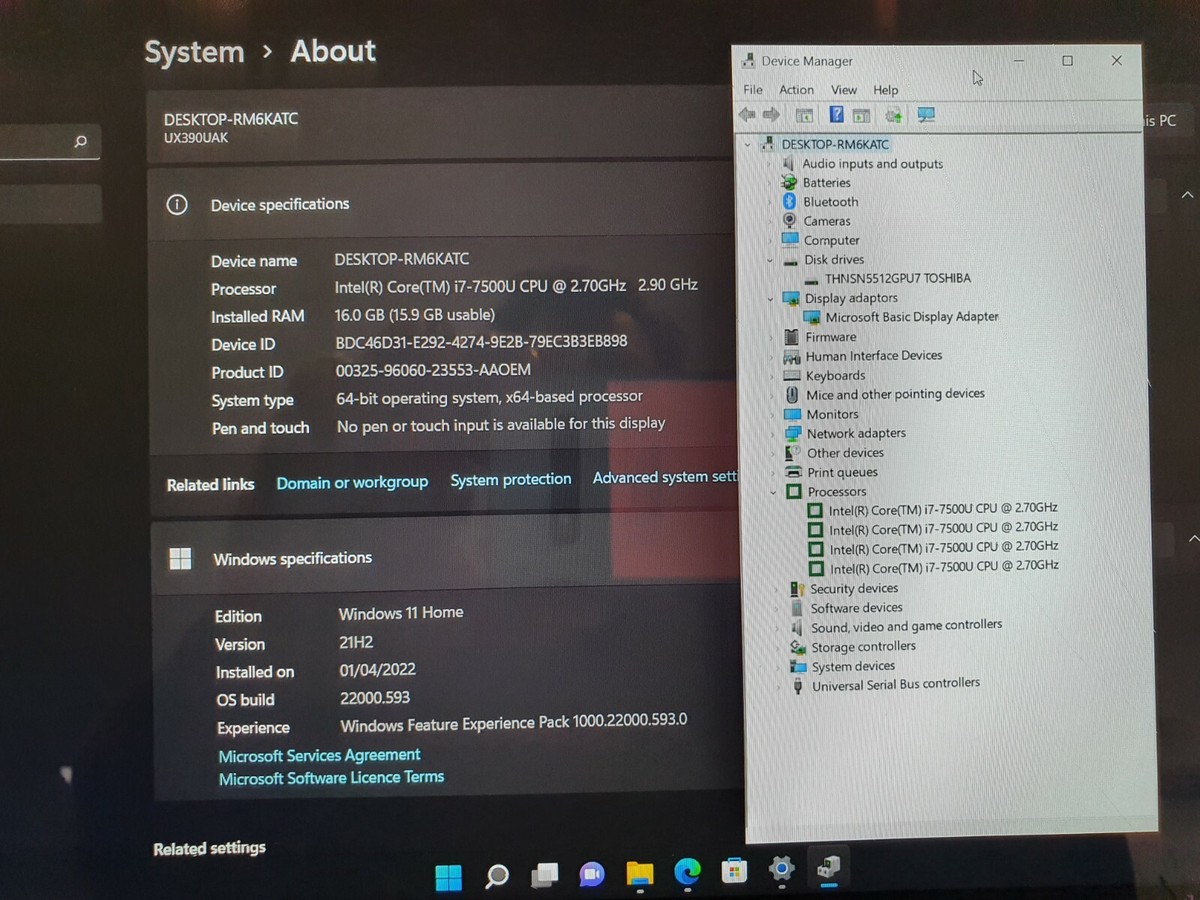This screenshot has width=1200, height=900.
Task: Select the Mice and other pointing devices icon
Action: click(x=793, y=394)
